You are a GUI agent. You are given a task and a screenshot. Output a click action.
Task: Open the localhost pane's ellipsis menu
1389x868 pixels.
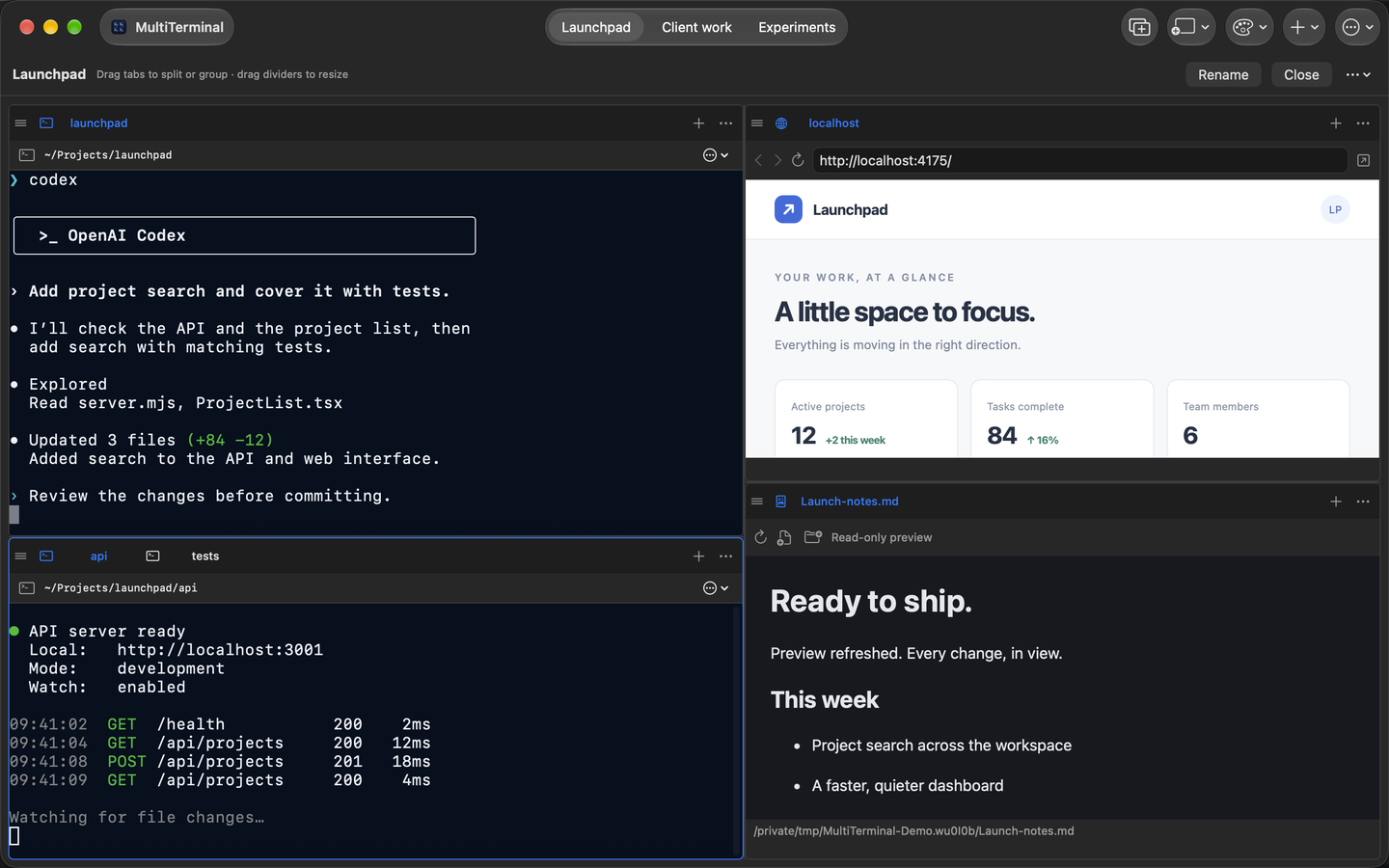tap(1363, 123)
